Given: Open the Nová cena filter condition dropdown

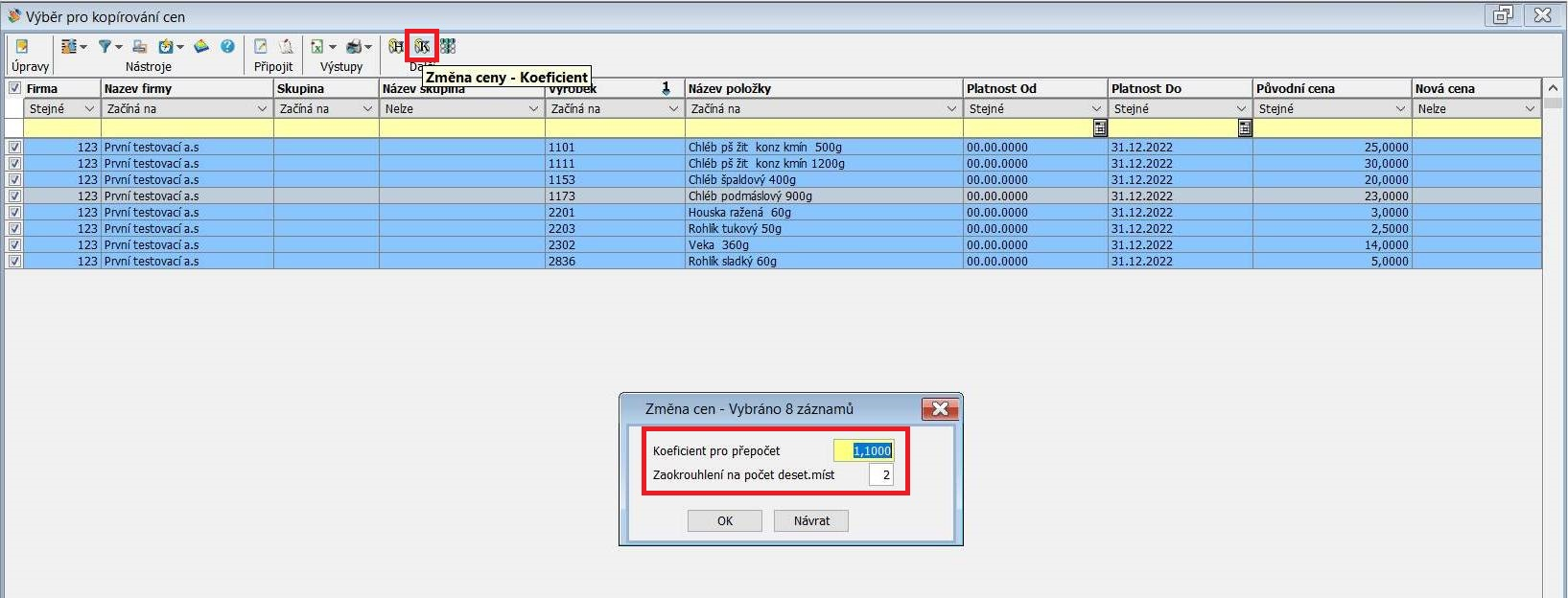Looking at the screenshot, I should 1530,109.
